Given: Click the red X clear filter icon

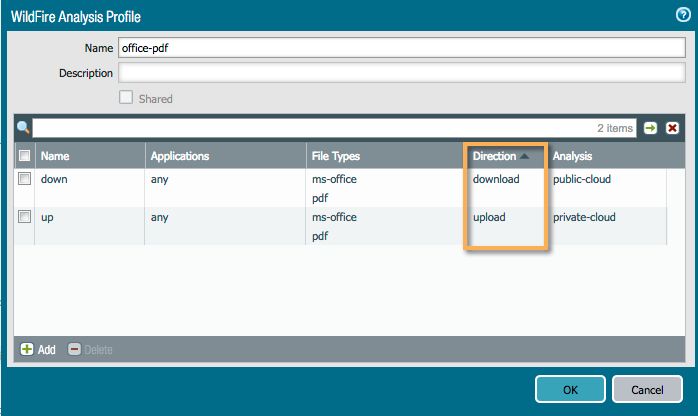Looking at the screenshot, I should click(x=672, y=128).
